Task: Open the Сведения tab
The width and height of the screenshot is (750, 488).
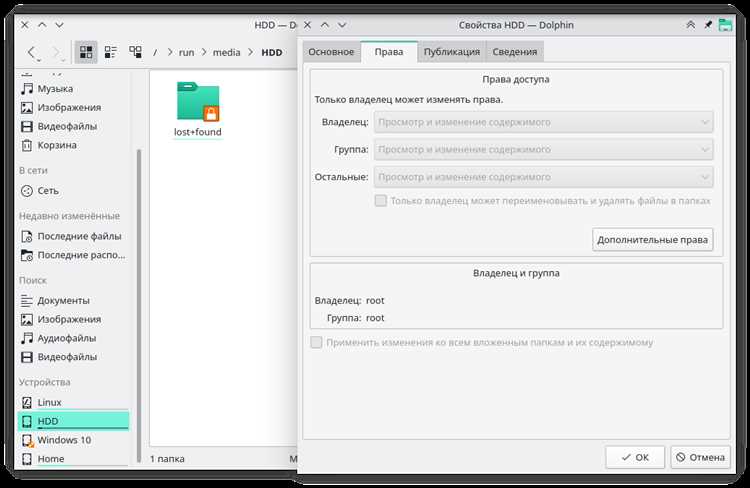Action: pyautogui.click(x=514, y=52)
